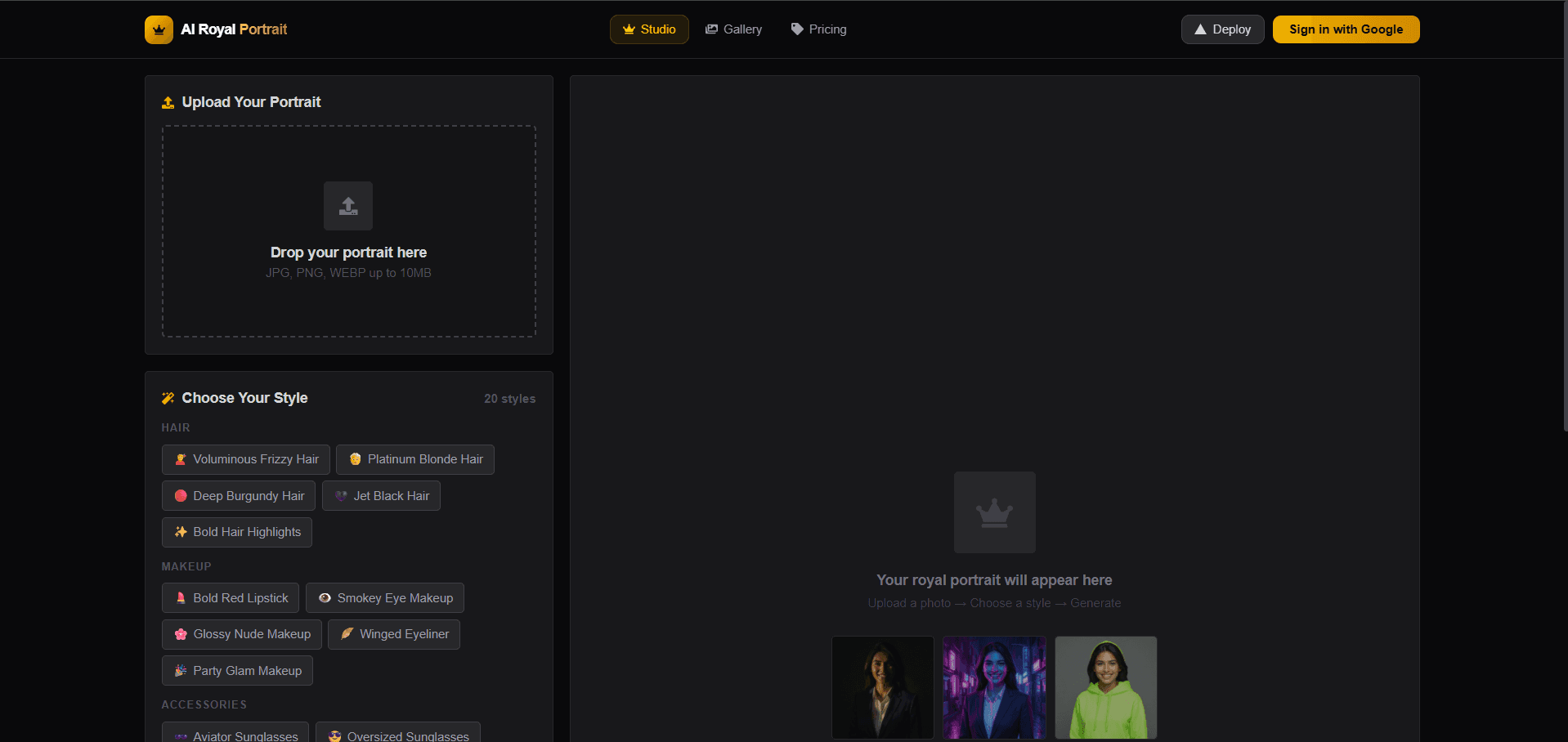Choose the Oversized Sunglasses accessory
Viewport: 1568px width, 742px height.
(398, 734)
